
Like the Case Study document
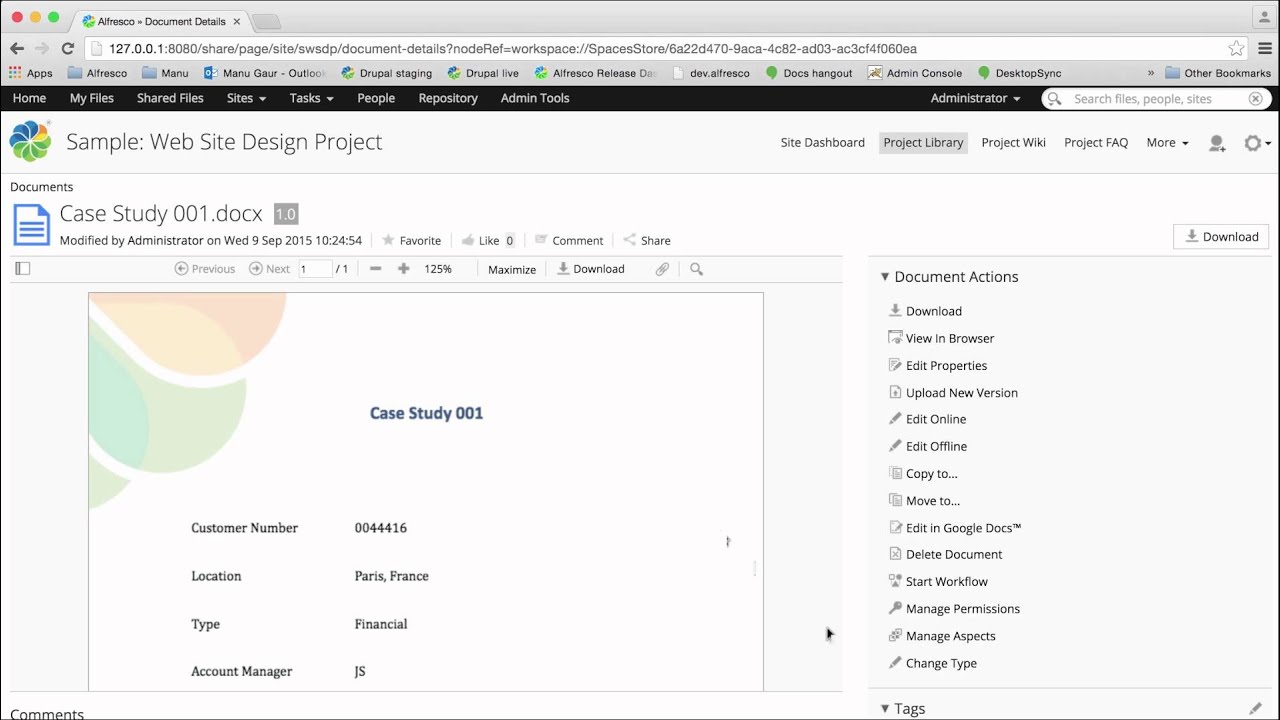[481, 240]
